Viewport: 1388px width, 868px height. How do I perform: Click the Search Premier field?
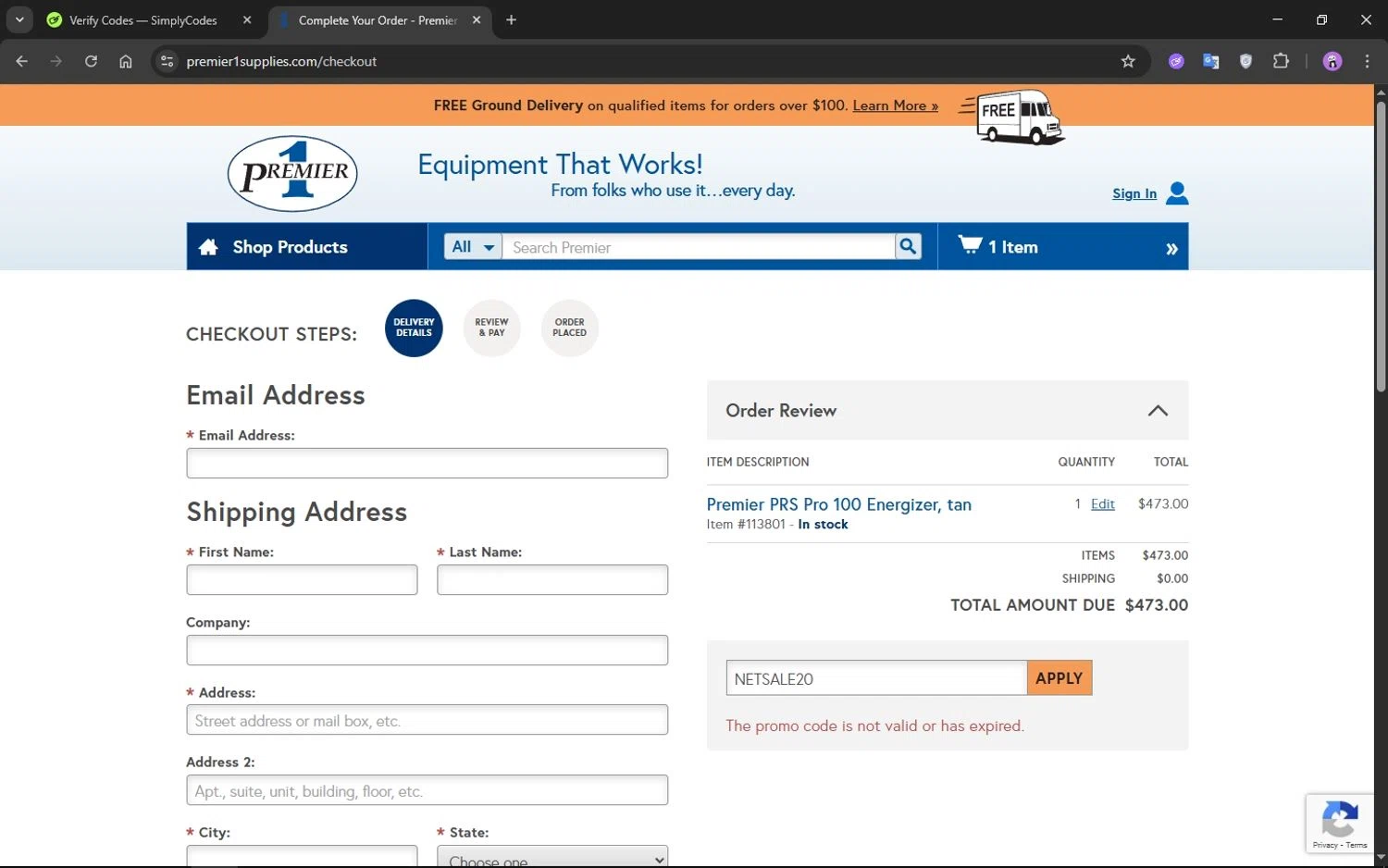(699, 247)
